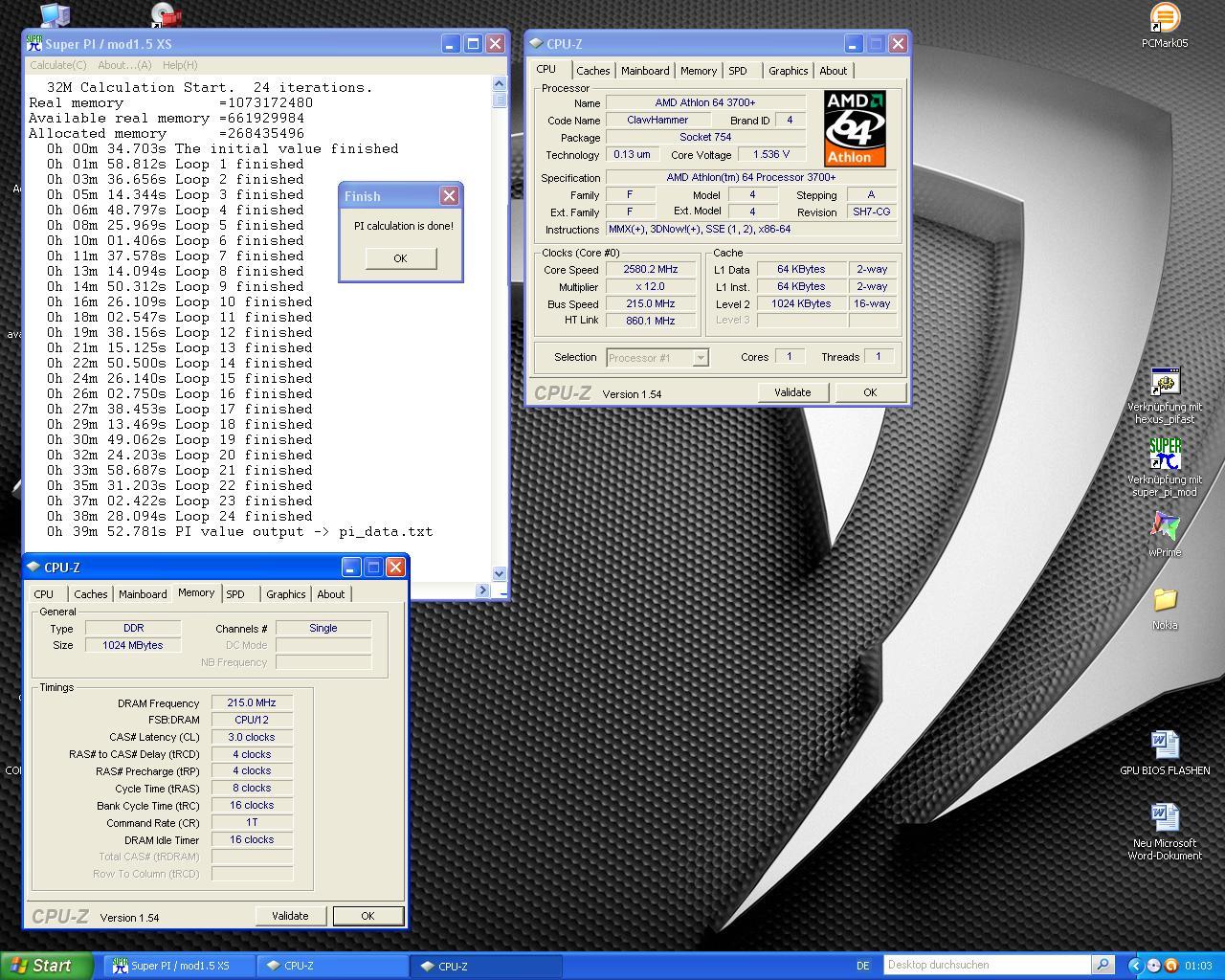Confirm PI calculation done with OK

[400, 258]
